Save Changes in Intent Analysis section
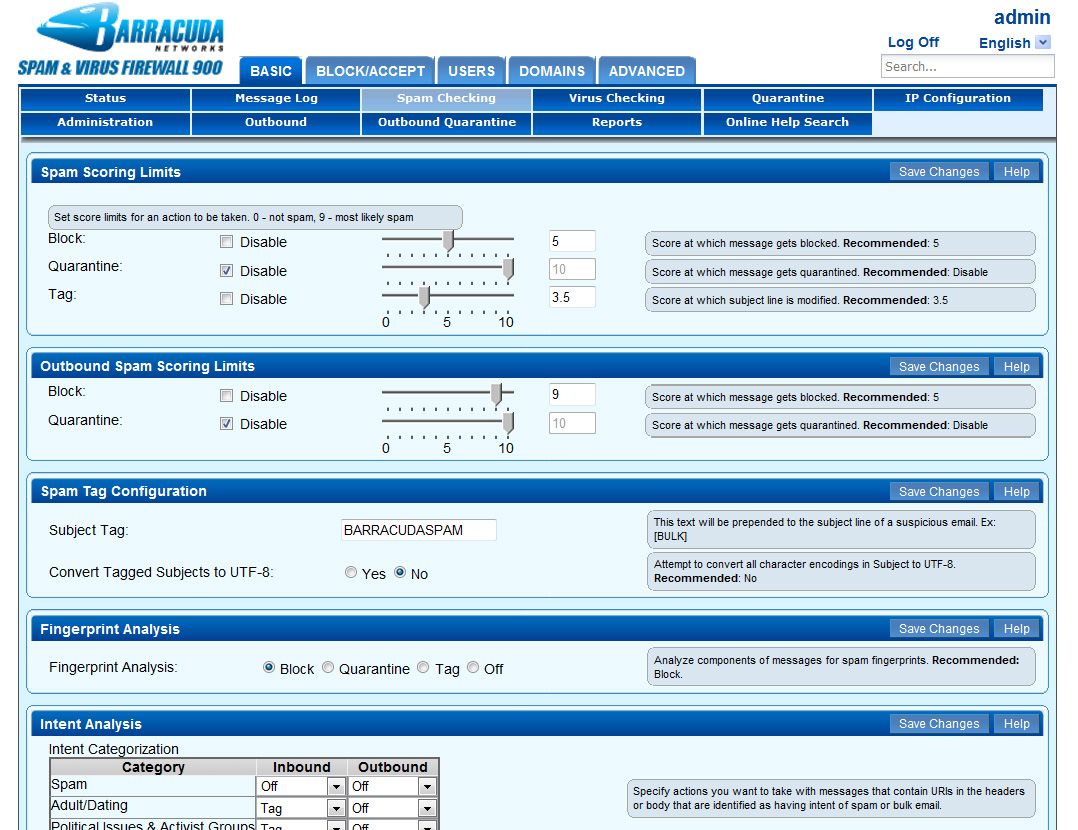Image resolution: width=1078 pixels, height=830 pixels. point(938,723)
